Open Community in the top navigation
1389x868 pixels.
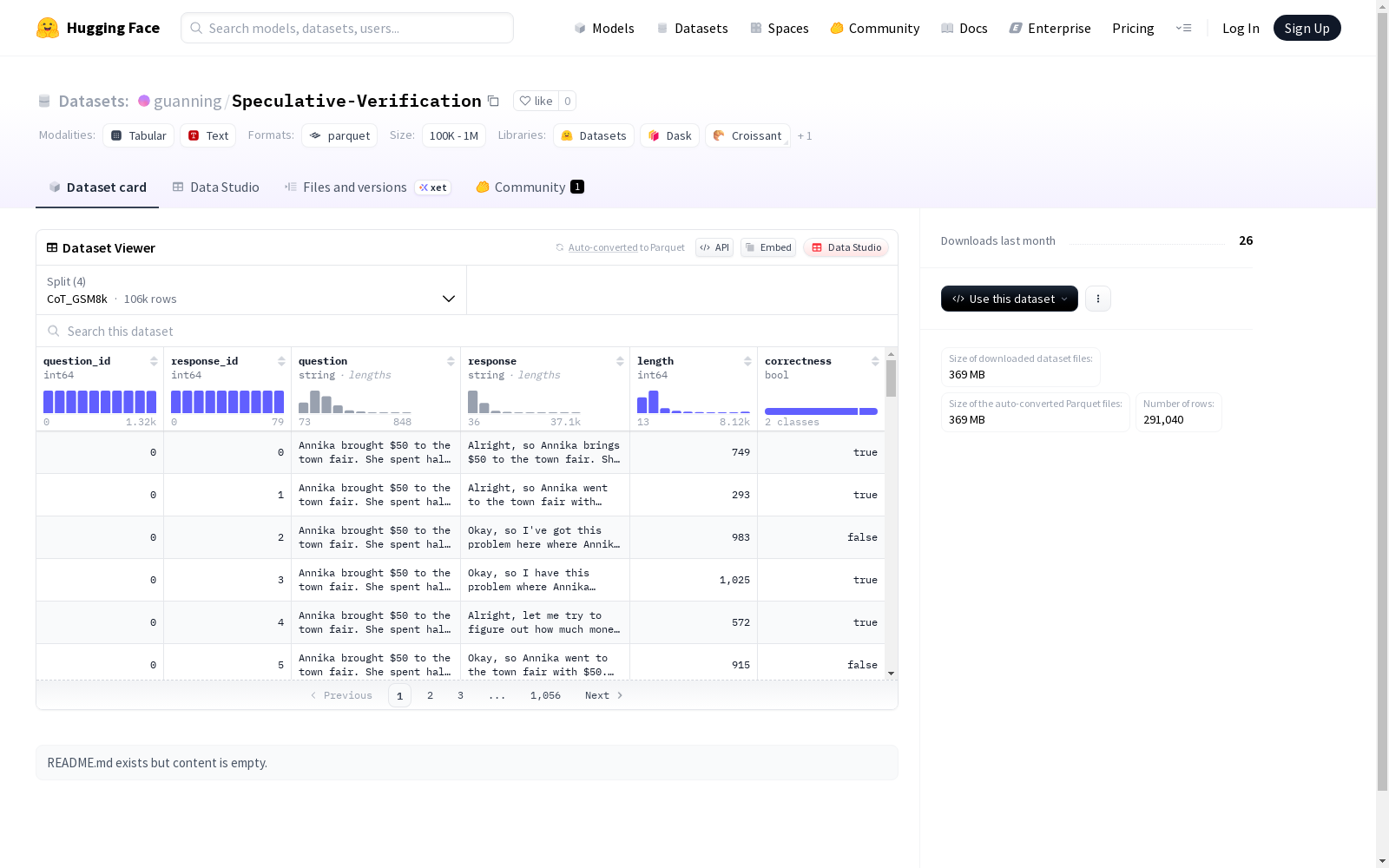874,28
